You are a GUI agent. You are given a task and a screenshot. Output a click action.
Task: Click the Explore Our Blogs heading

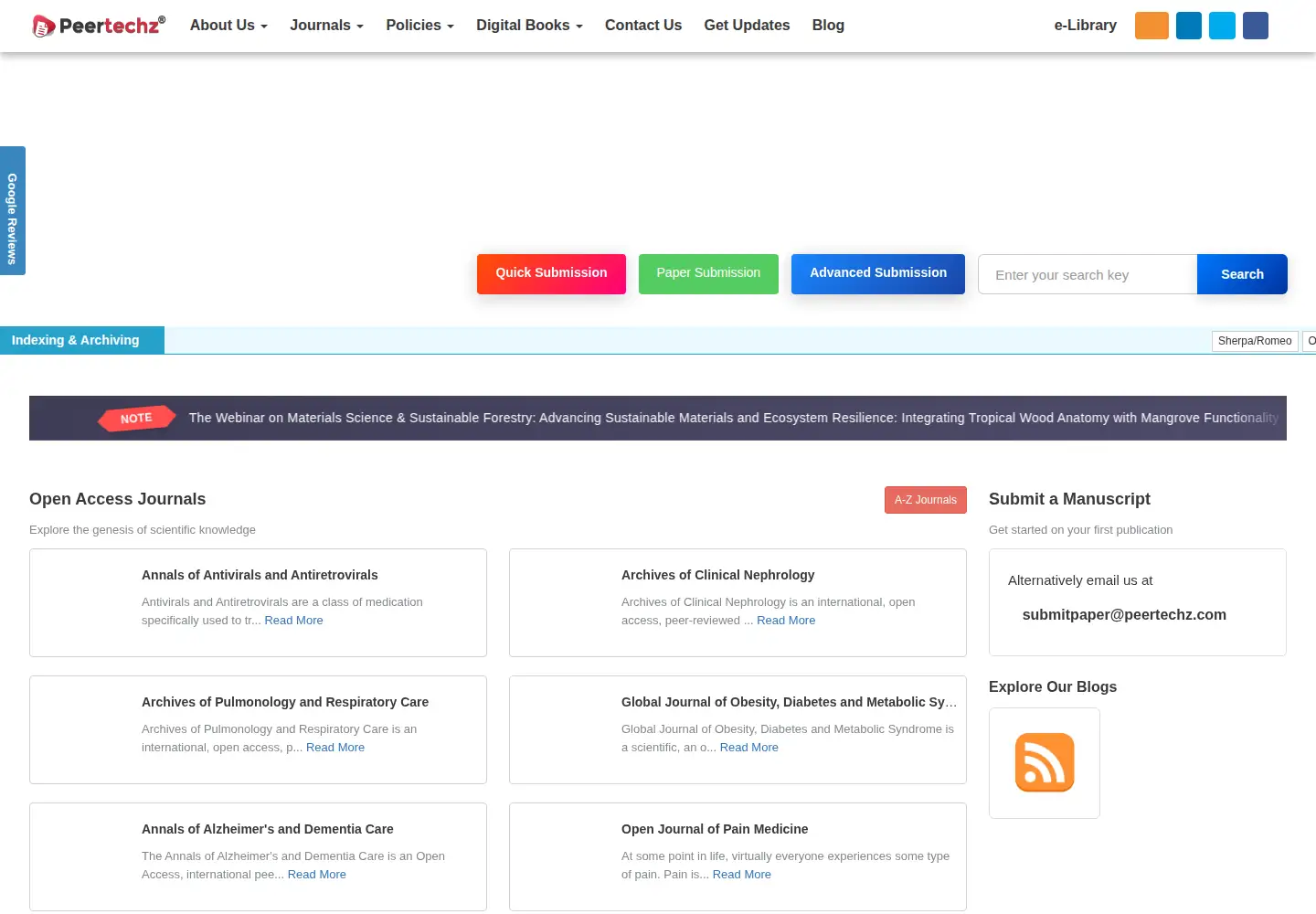(1053, 686)
